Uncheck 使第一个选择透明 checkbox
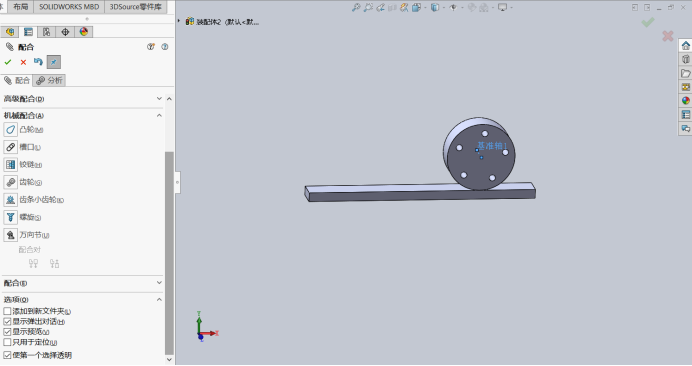 7,355
